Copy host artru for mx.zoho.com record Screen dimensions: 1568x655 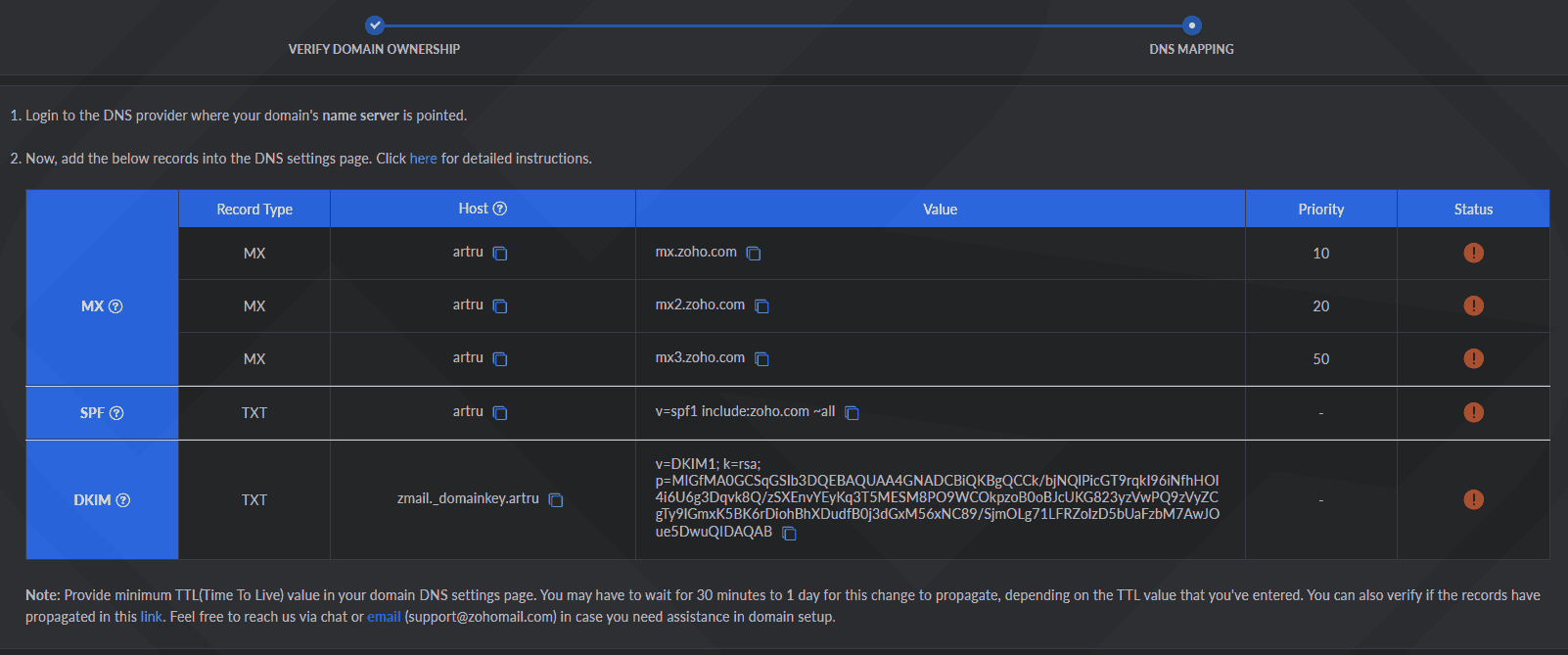pyautogui.click(x=500, y=254)
